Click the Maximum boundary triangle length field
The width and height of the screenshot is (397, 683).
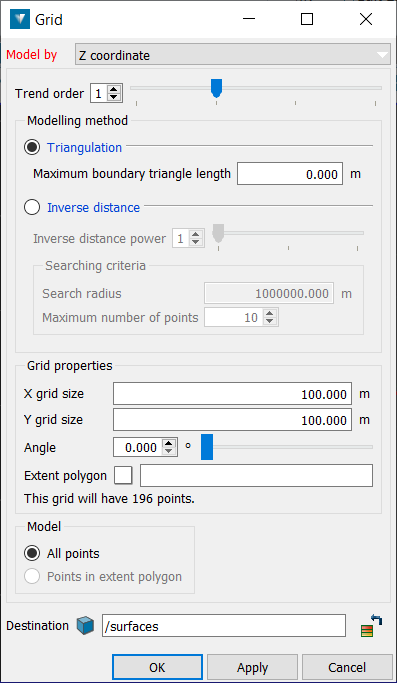[x=290, y=174]
